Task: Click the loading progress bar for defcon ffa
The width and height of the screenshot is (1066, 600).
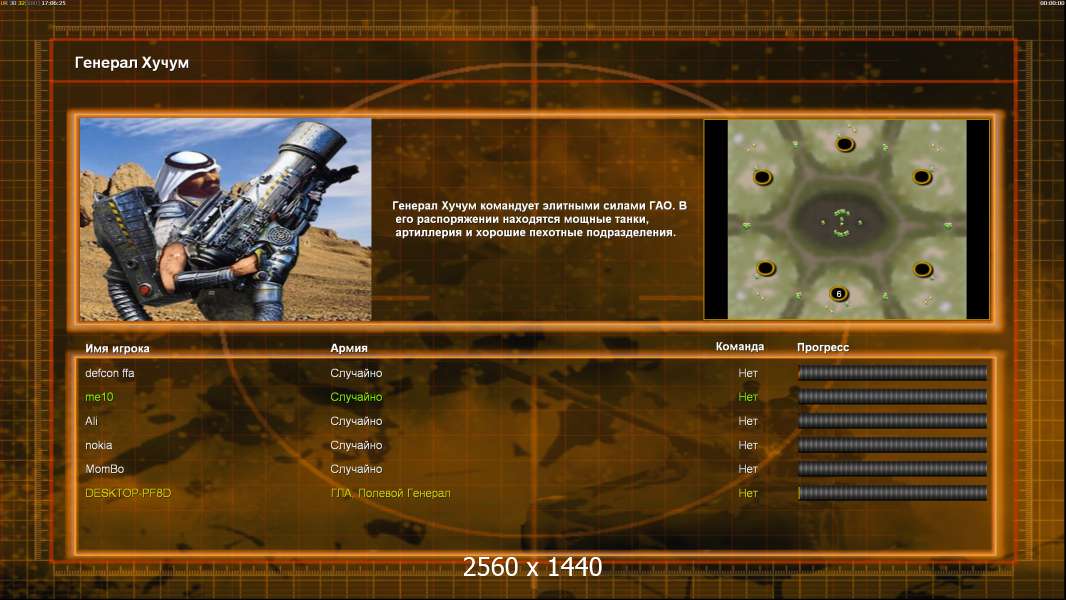Action: 893,372
